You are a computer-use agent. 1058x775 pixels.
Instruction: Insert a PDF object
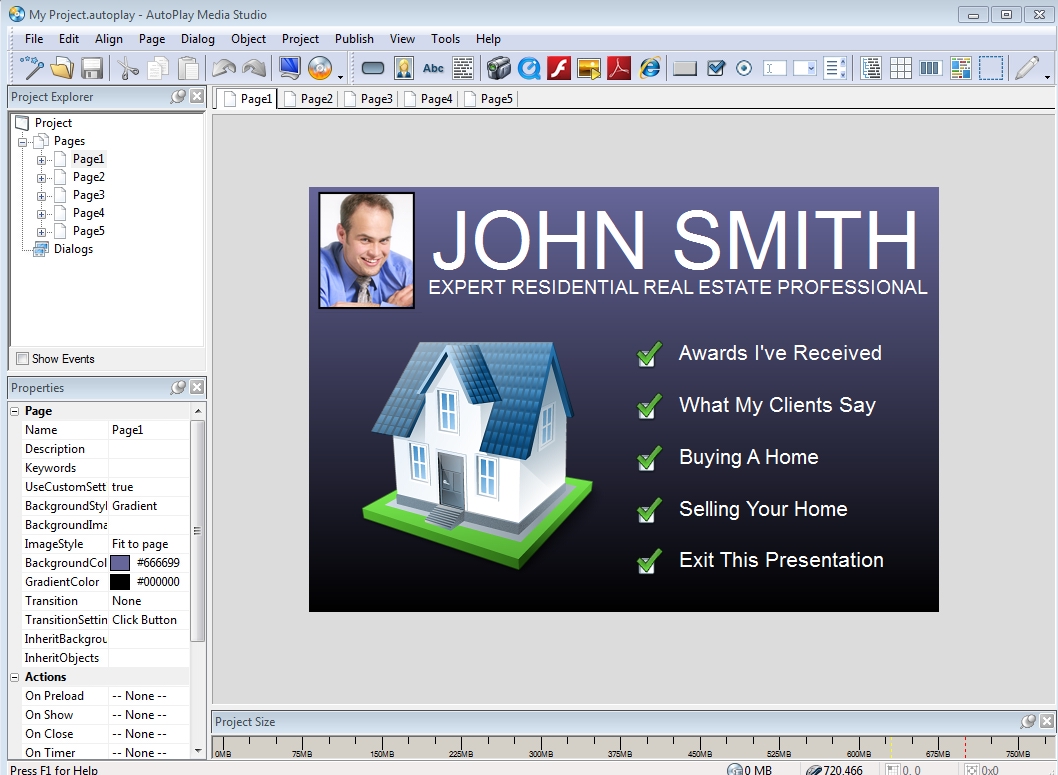(x=619, y=68)
